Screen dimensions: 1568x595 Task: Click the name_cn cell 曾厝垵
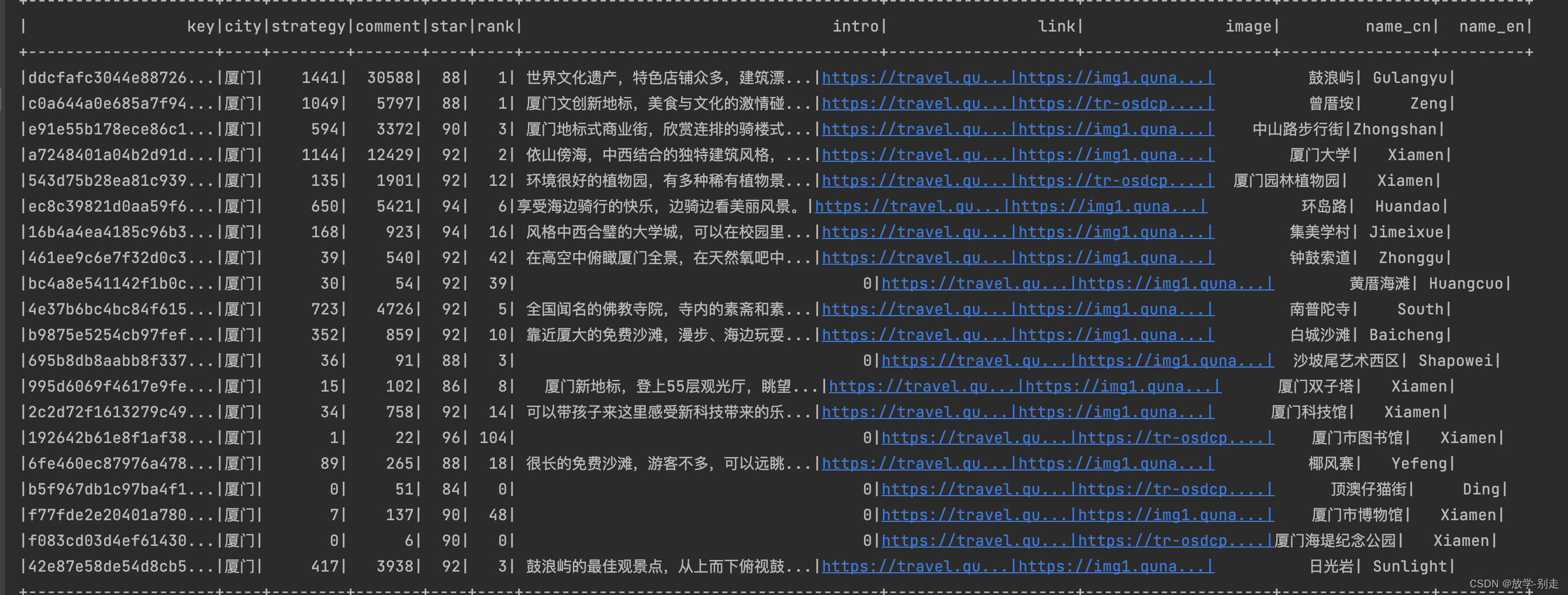pos(1331,103)
